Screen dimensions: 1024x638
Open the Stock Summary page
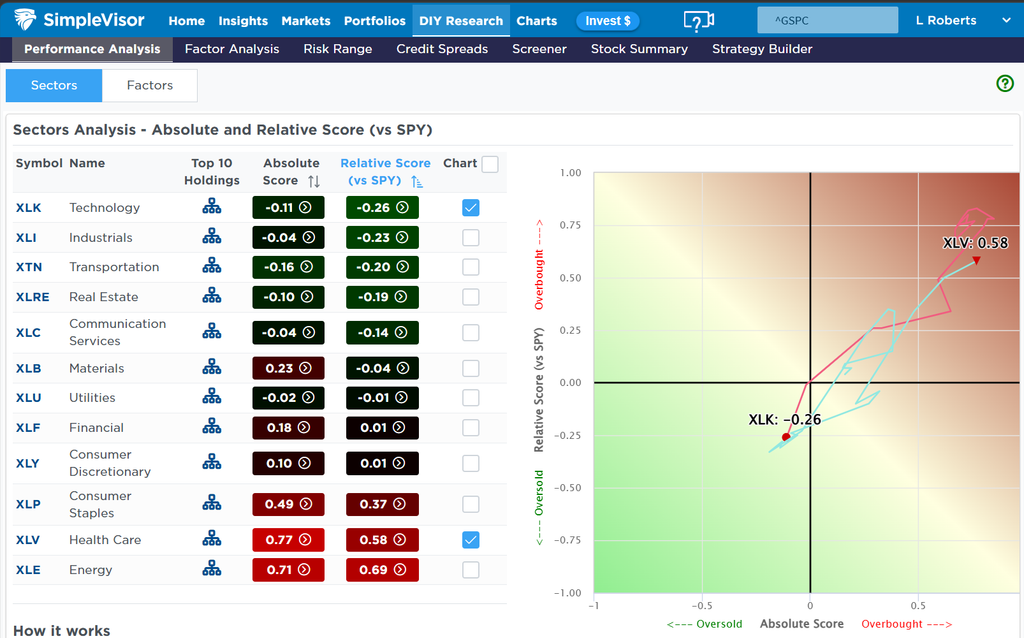pos(639,49)
